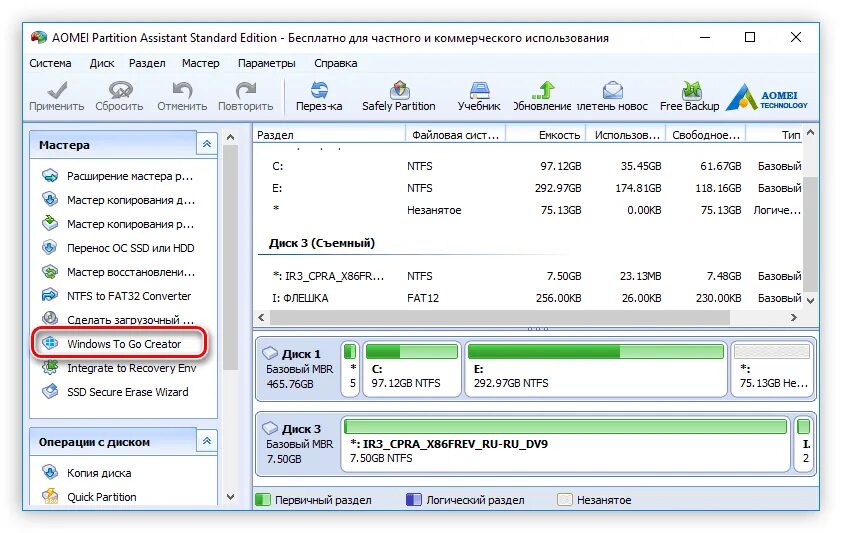
Task: Click the partition list horizontal scrollbar
Action: click(x=500, y=318)
